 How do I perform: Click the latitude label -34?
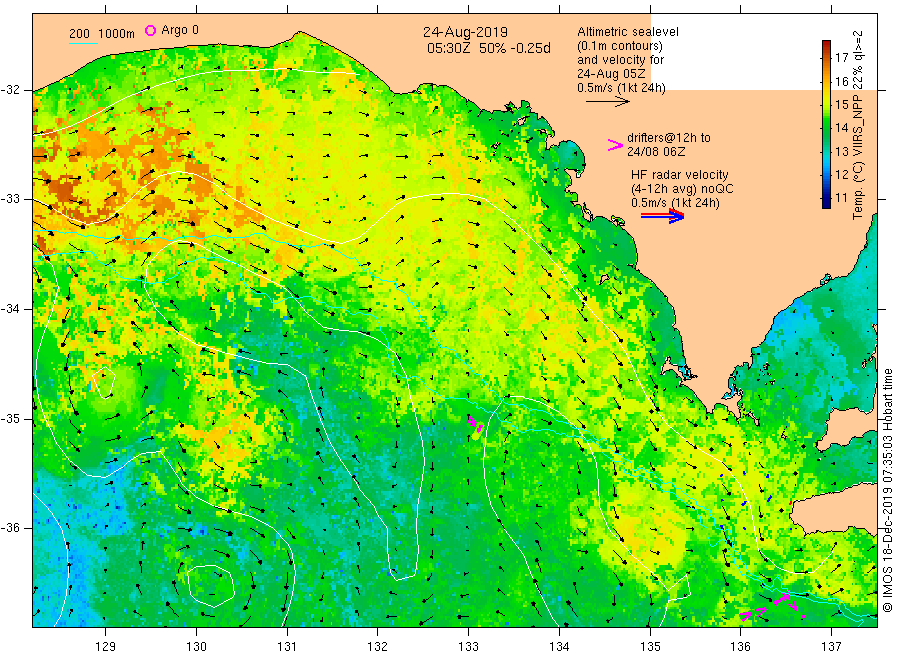coord(10,309)
